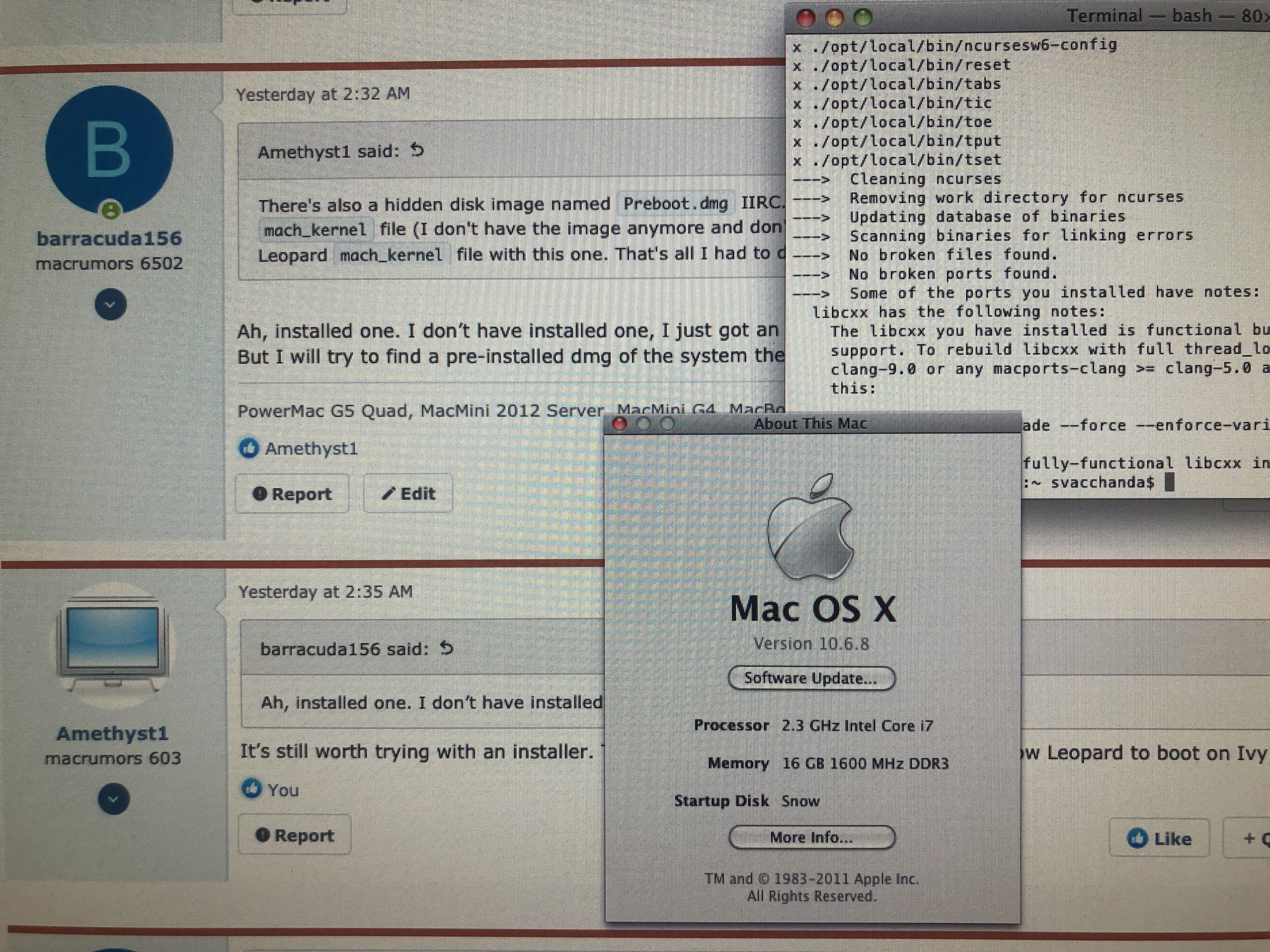Open Amethyst1 username profile link
This screenshot has width=1270, height=952.
click(x=112, y=734)
